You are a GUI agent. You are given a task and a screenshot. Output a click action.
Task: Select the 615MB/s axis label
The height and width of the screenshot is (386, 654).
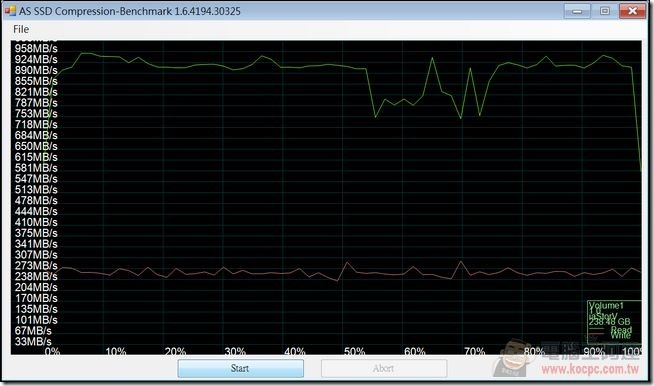[36, 157]
